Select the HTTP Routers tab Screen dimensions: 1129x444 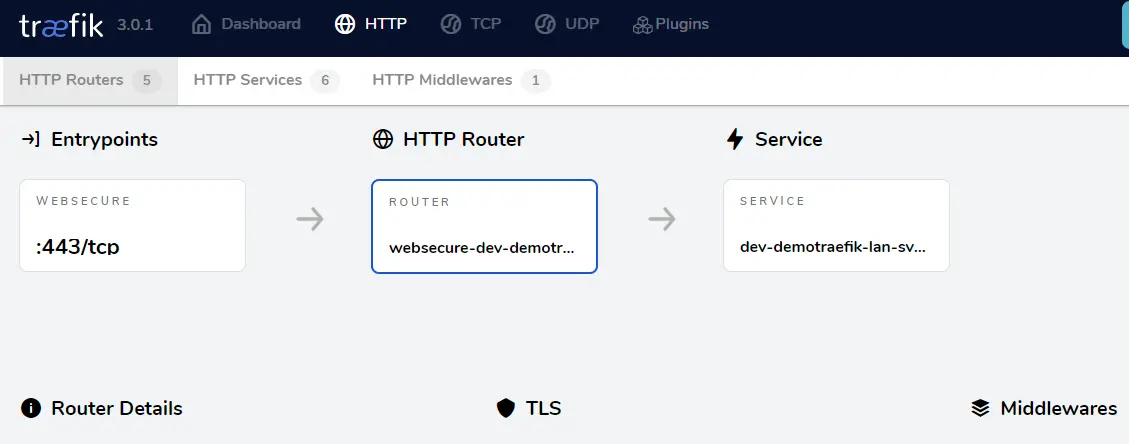89,81
